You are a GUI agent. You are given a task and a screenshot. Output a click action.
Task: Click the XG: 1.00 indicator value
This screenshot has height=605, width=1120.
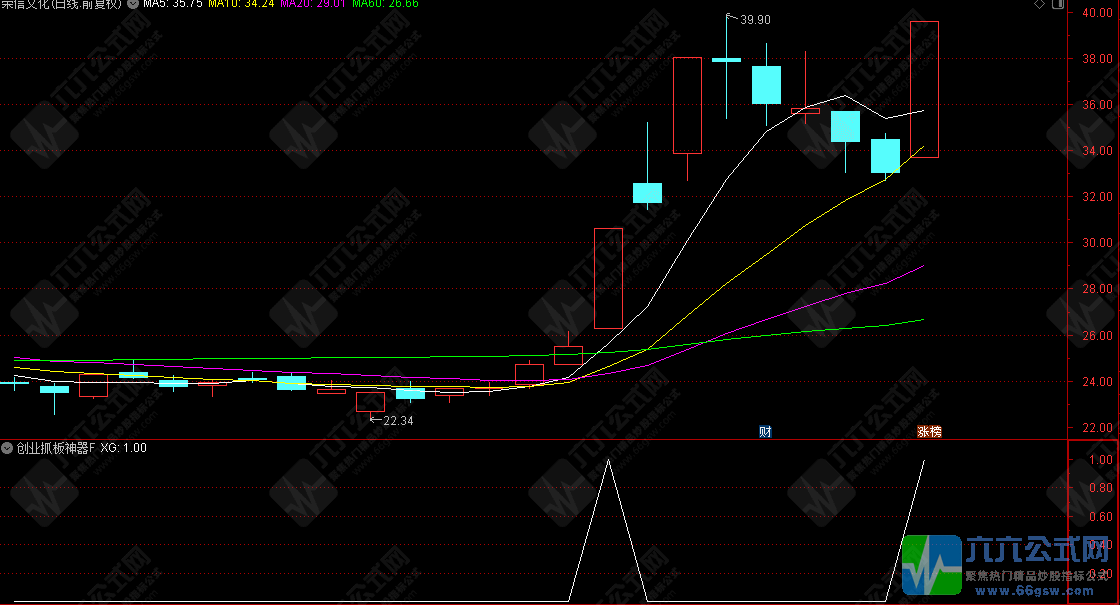click(123, 448)
